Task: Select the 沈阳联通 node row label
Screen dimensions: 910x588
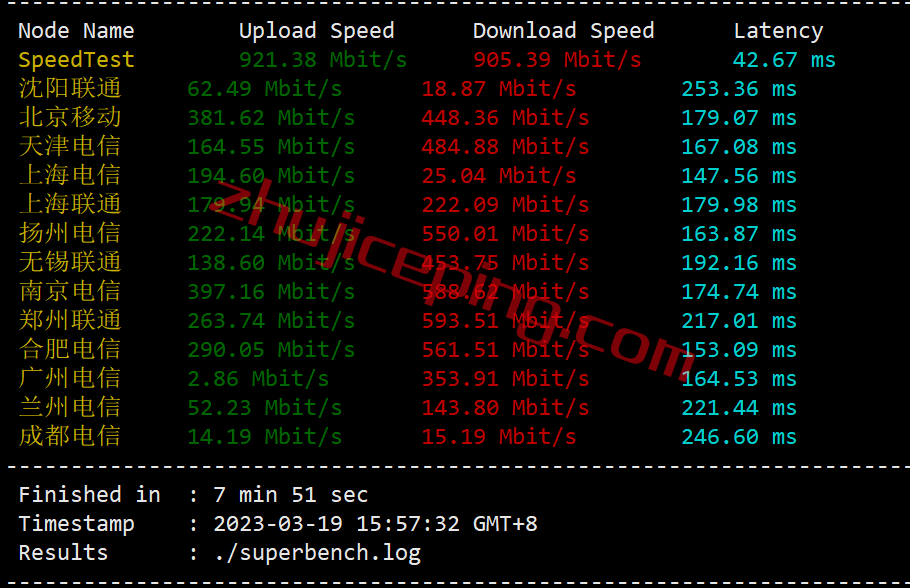Action: coord(70,88)
